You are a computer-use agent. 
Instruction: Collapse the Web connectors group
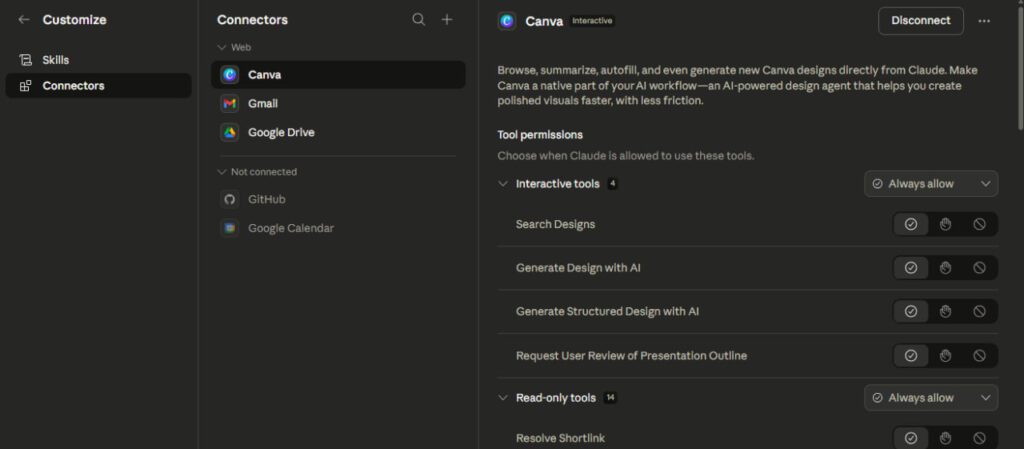pos(222,47)
